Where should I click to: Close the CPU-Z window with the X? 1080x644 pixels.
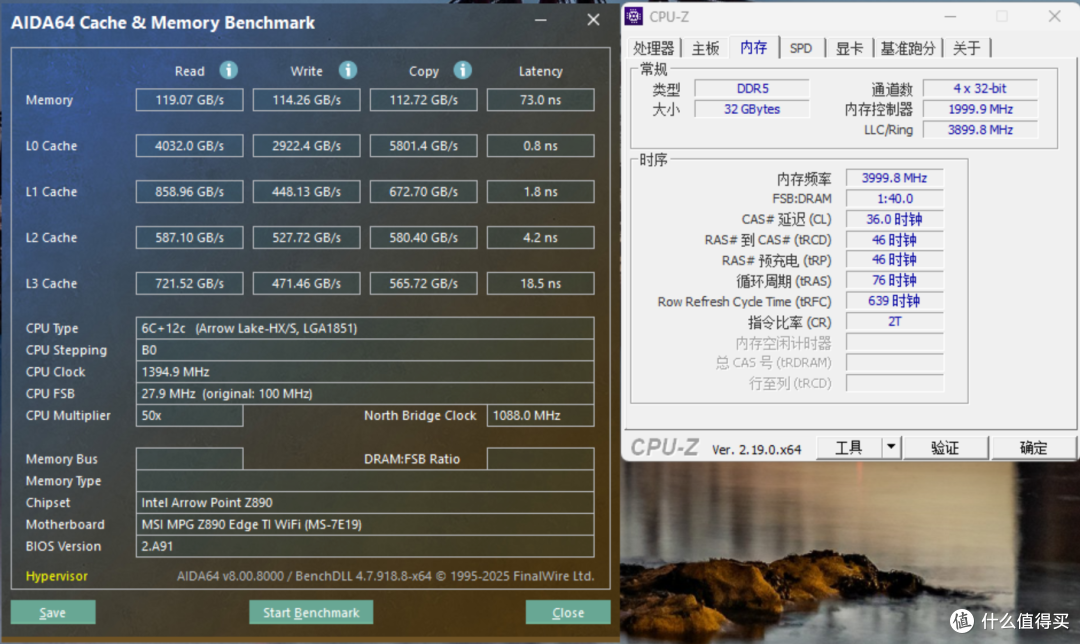point(1055,17)
